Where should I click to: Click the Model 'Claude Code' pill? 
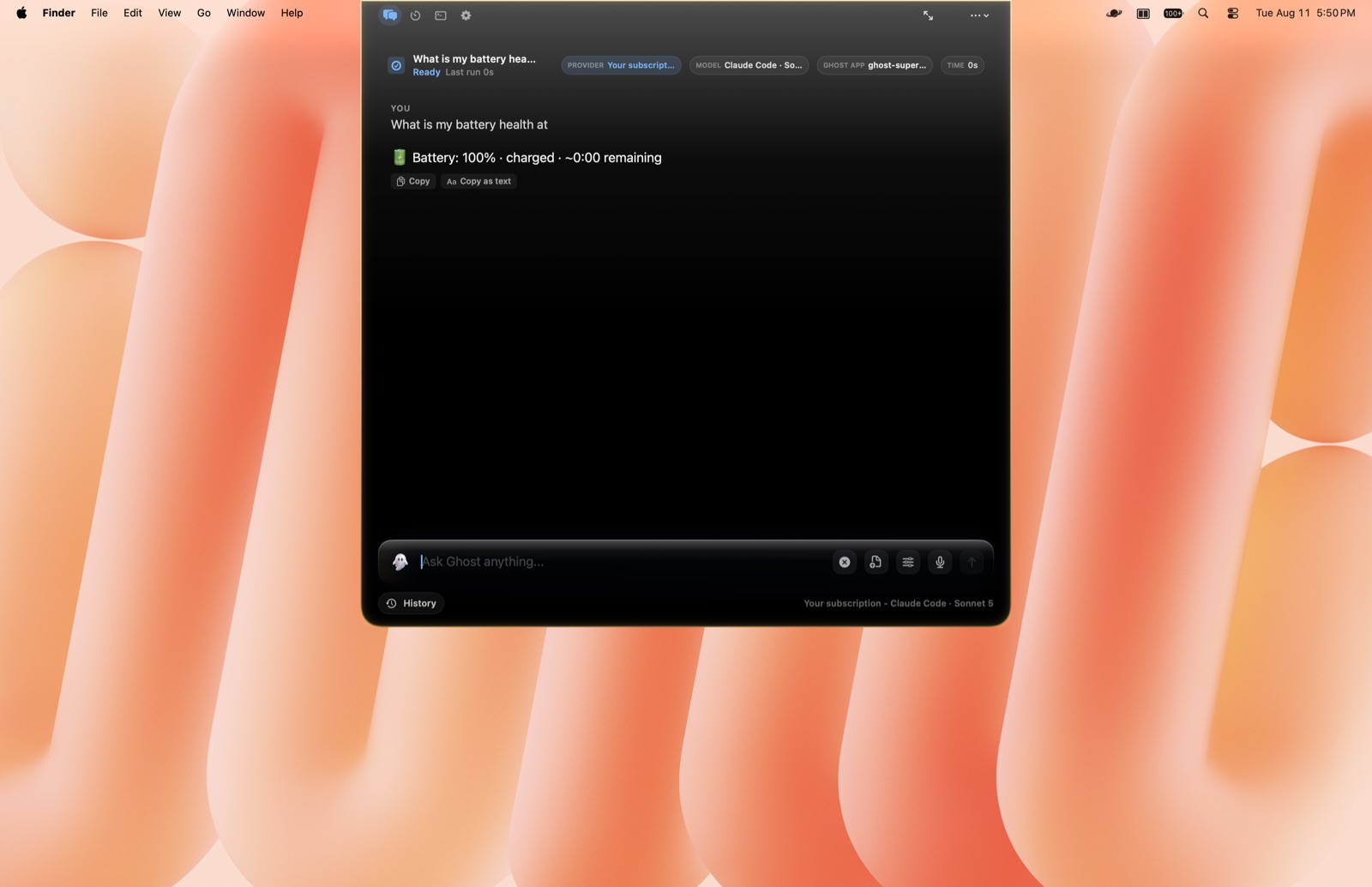[x=749, y=65]
